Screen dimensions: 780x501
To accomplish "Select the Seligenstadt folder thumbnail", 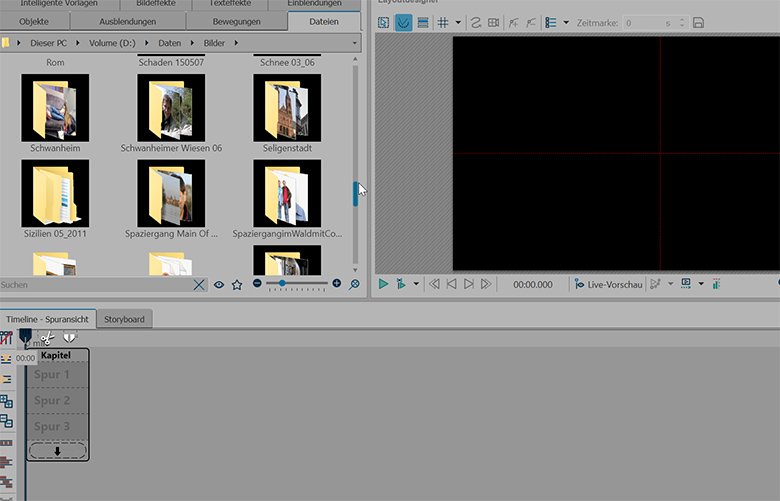I will click(287, 108).
